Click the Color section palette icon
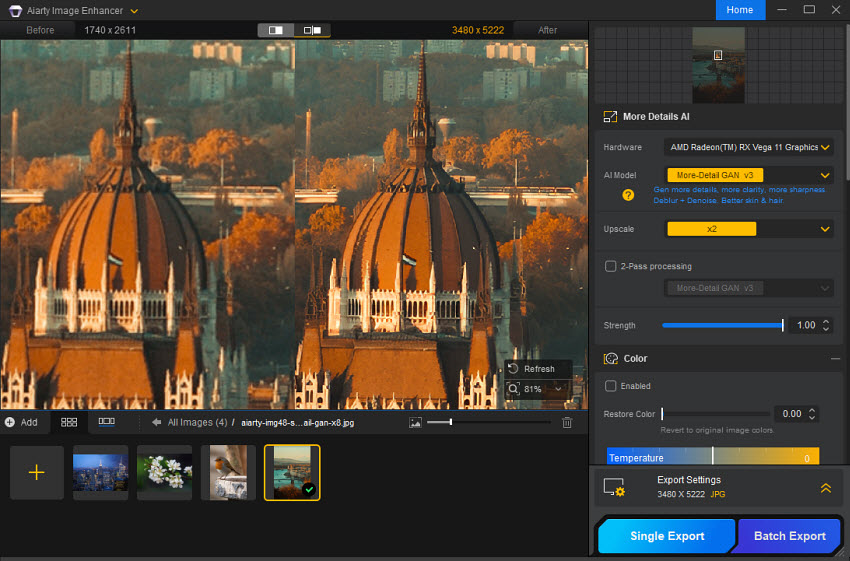 [611, 358]
